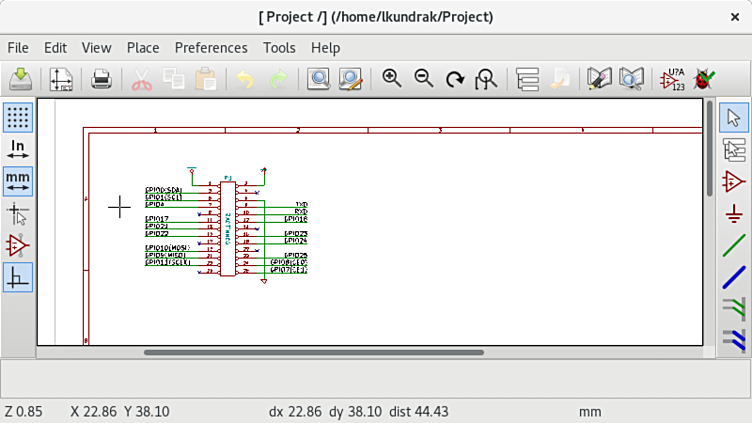Switch units to inches

(18, 149)
